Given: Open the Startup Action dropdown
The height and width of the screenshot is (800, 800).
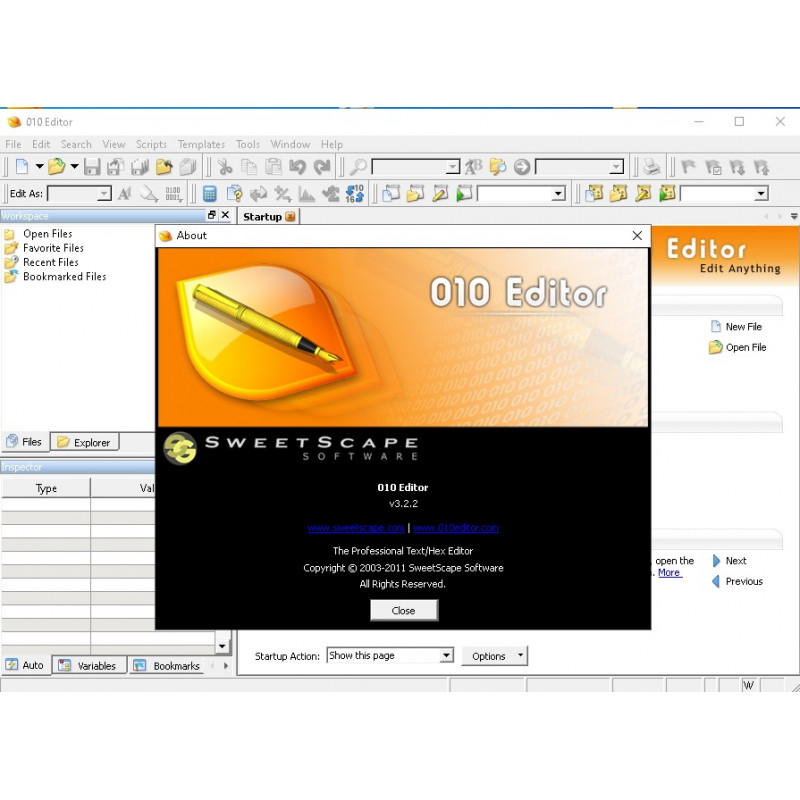Looking at the screenshot, I should pos(448,655).
